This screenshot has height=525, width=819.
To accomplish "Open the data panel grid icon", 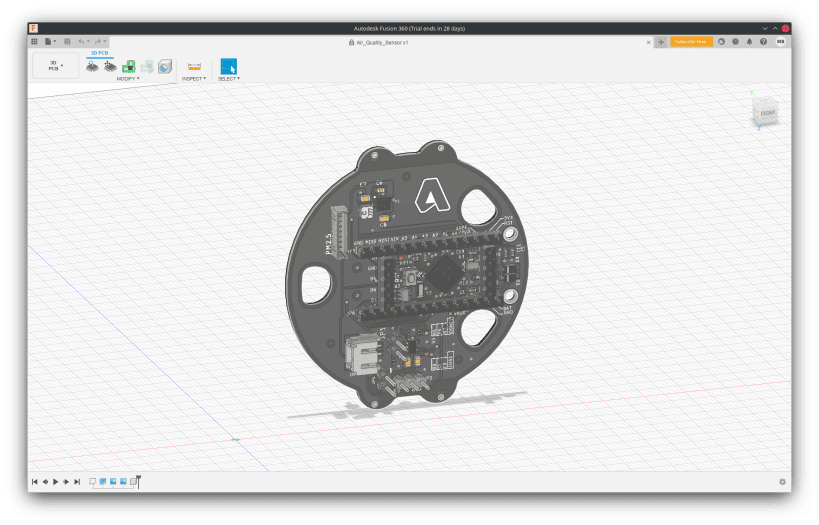I will [34, 42].
